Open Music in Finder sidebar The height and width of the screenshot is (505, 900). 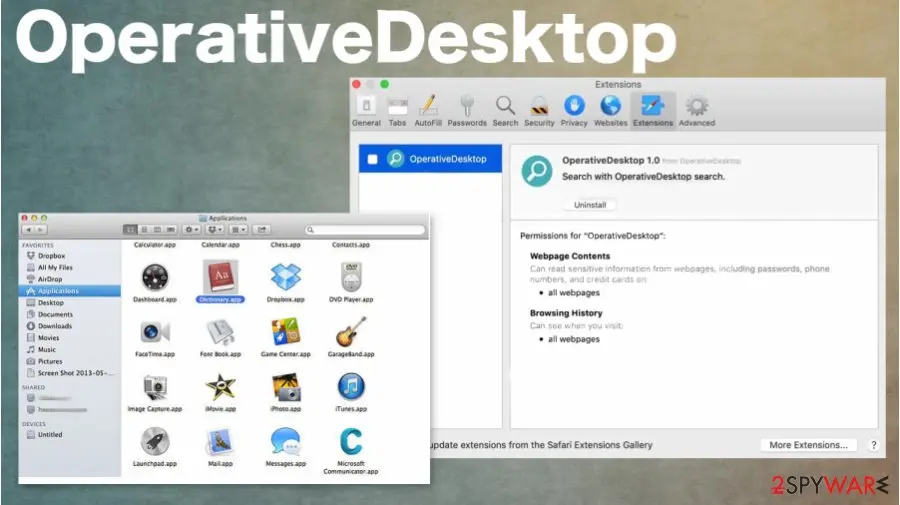tap(46, 349)
